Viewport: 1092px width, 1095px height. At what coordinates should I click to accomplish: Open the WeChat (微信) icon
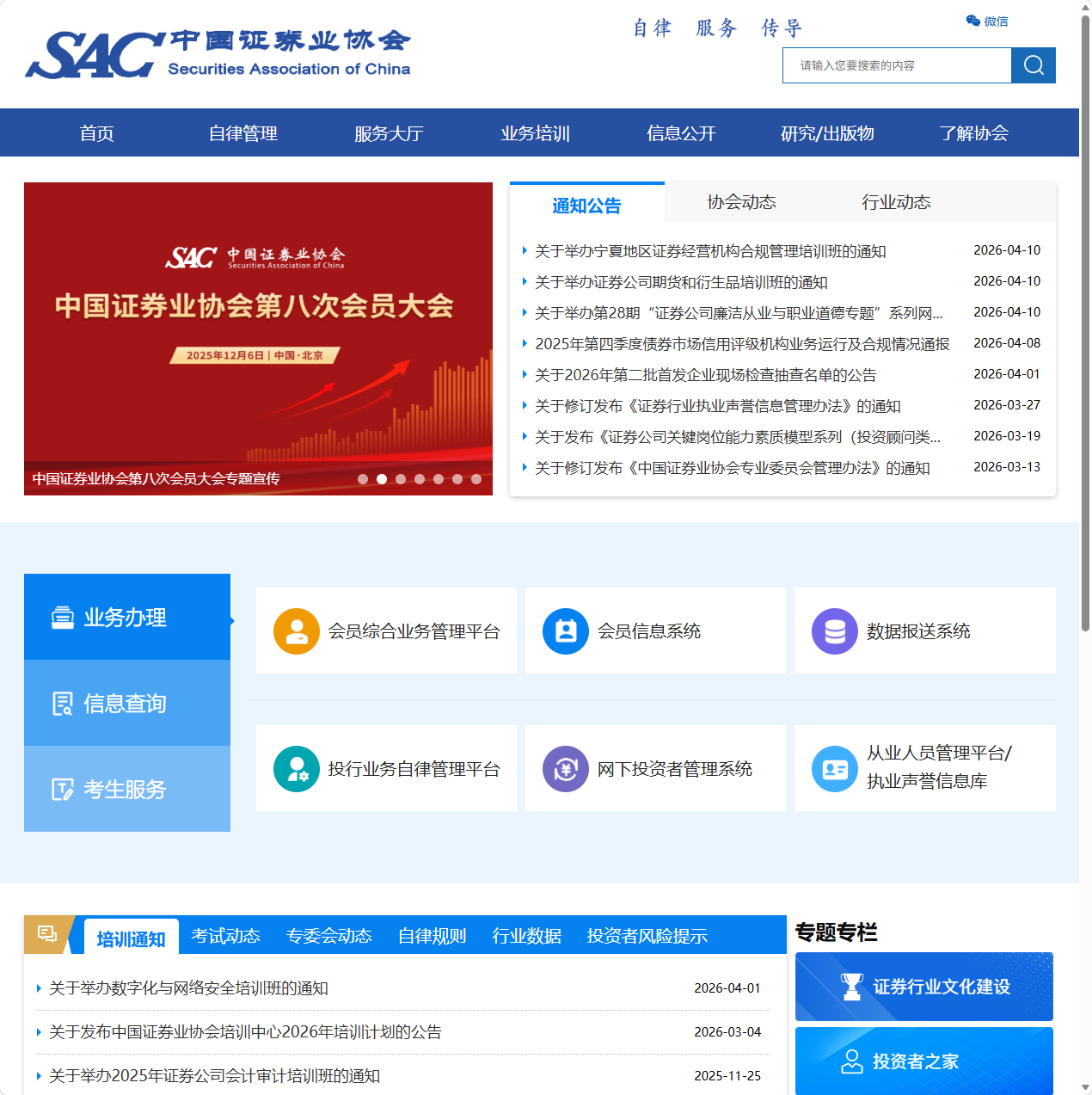972,20
